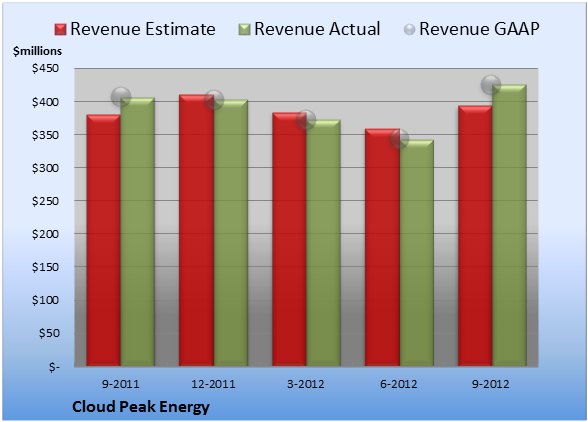Click the GAAP marker above 6-2012
Viewport: 588px width, 422px height.
pyautogui.click(x=399, y=139)
